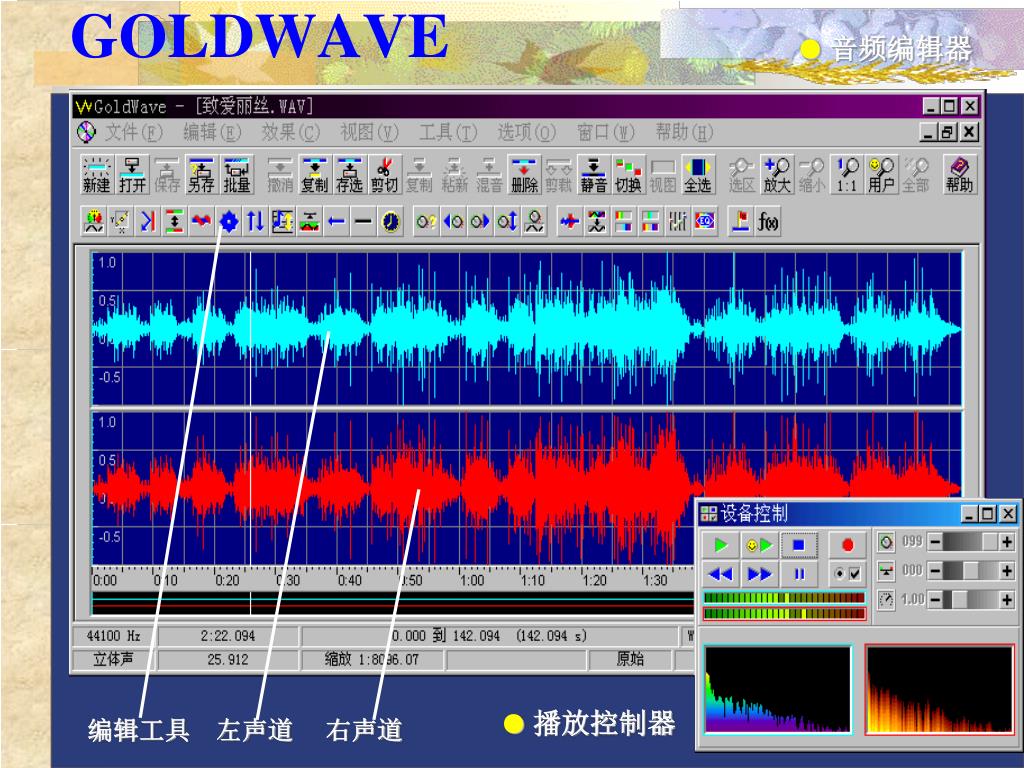Click the 剪裁 (Trim) toolbar button
Viewport: 1024px width, 768px height.
point(558,174)
